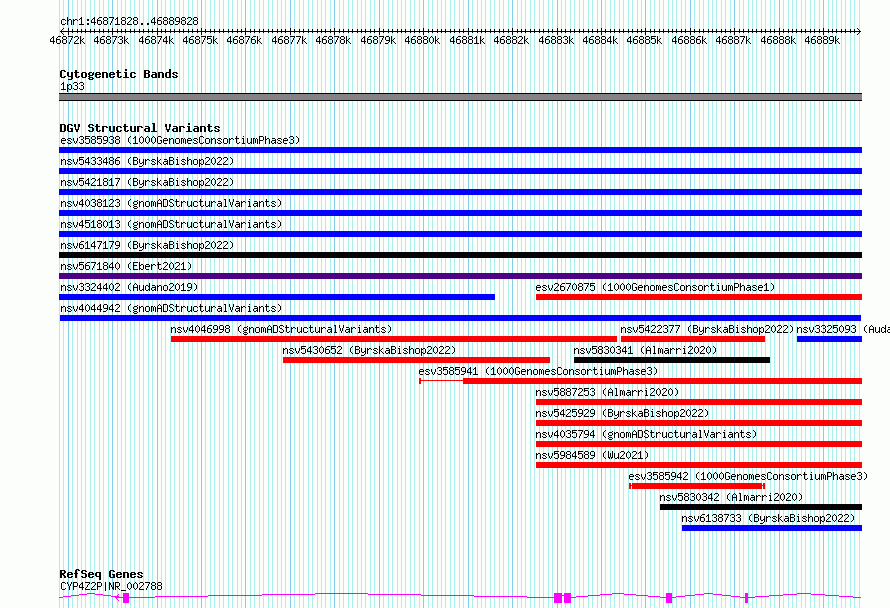Click nsv4046998 (gnomADStructuralVariants) label
The image size is (890, 608).
tap(281, 329)
